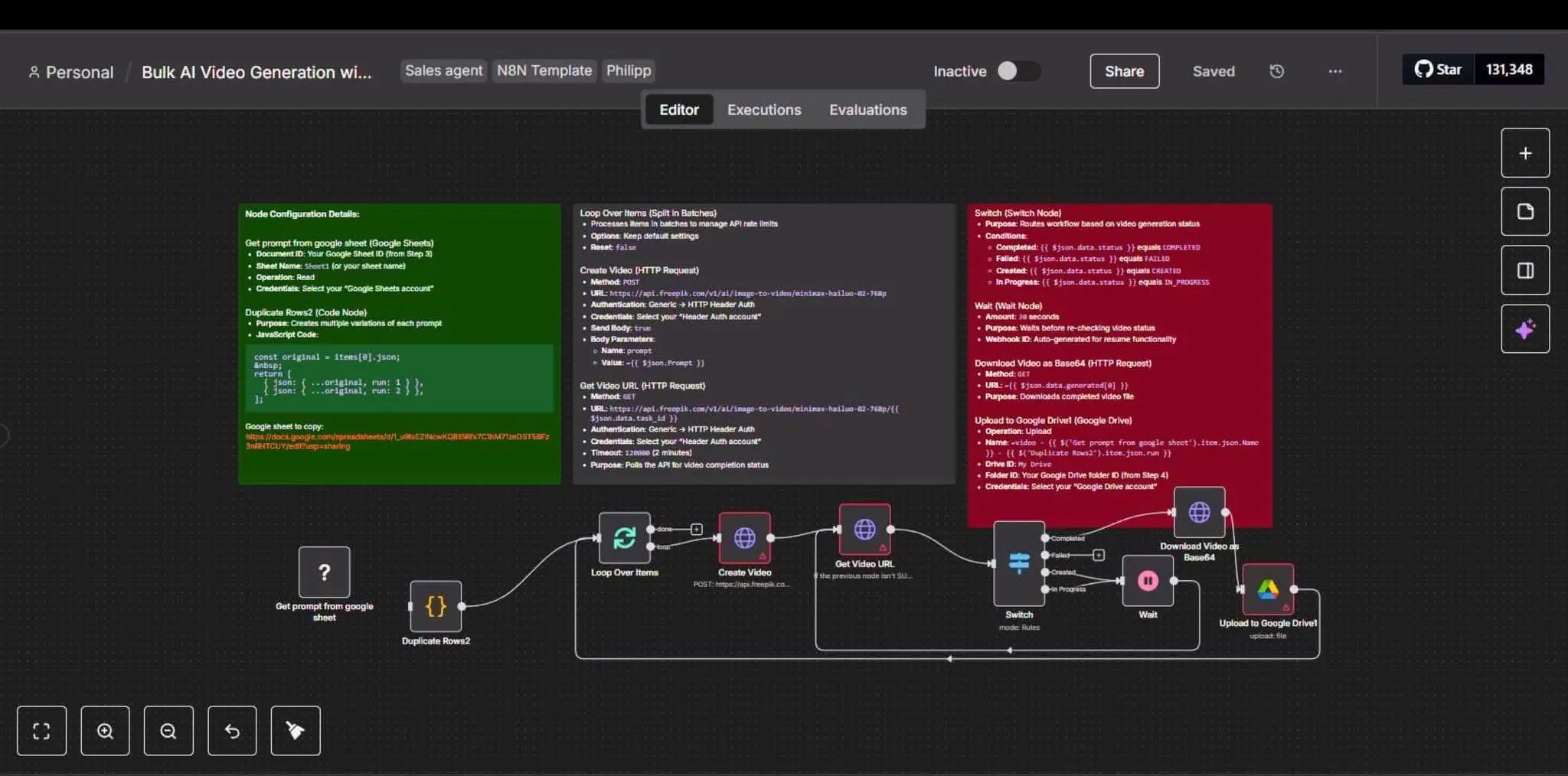Image resolution: width=1568 pixels, height=776 pixels.
Task: Open the Personal project link
Action: (71, 72)
